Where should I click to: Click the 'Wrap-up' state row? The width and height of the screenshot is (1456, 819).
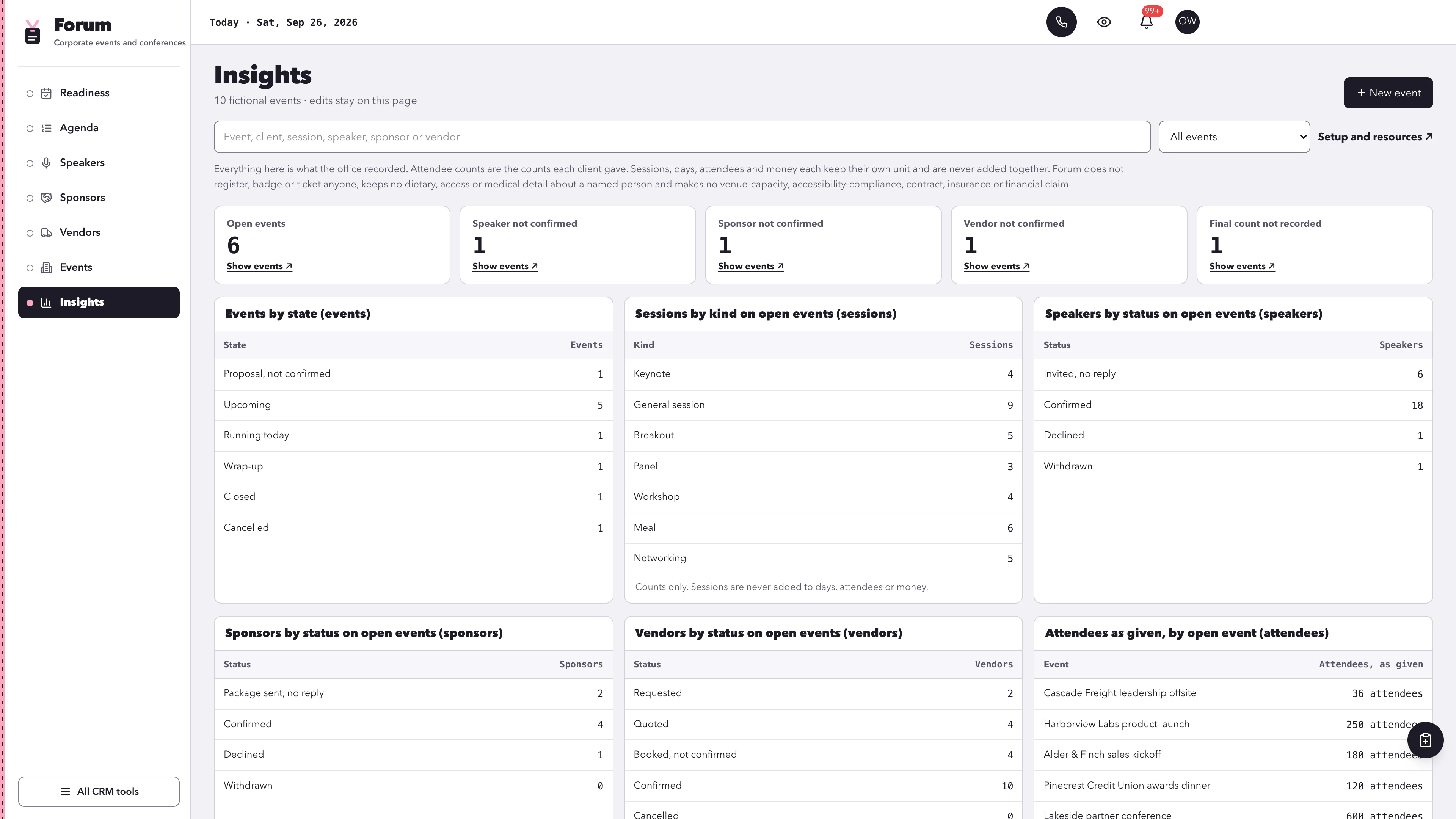pyautogui.click(x=413, y=467)
